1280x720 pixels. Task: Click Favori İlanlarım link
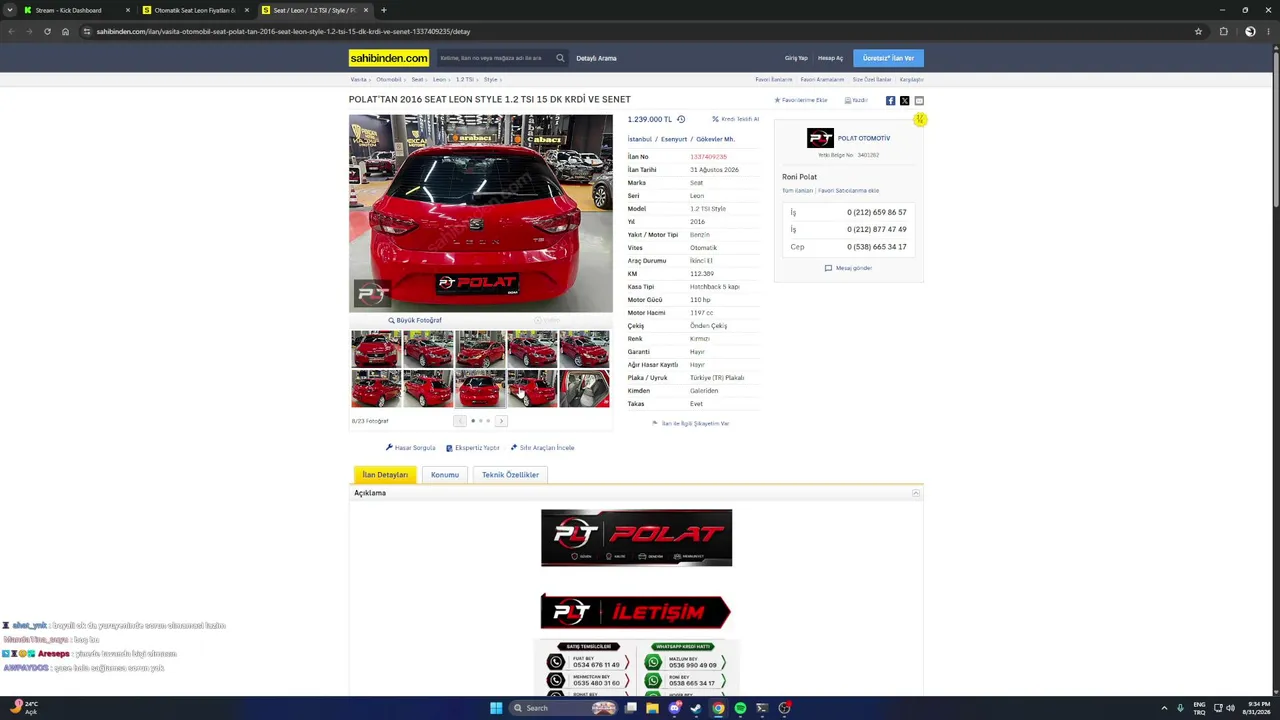click(774, 79)
